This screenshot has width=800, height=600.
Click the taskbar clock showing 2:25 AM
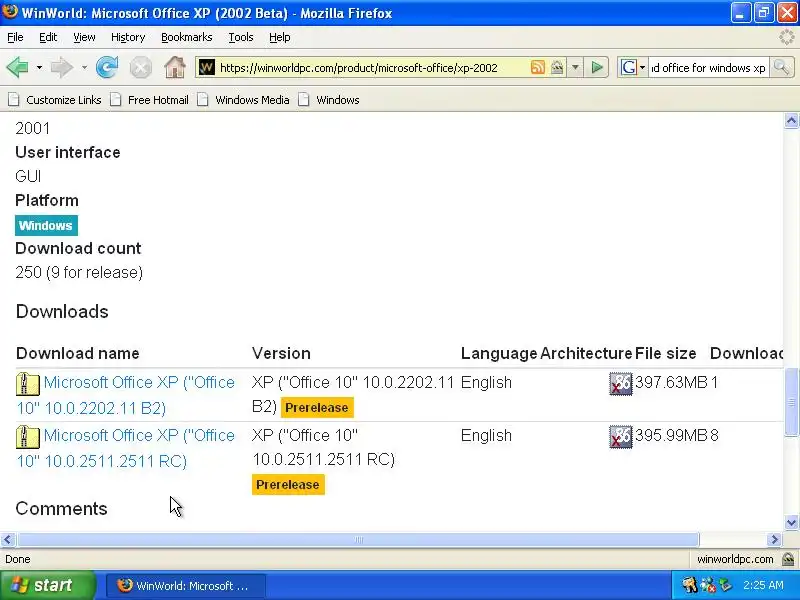pos(763,585)
